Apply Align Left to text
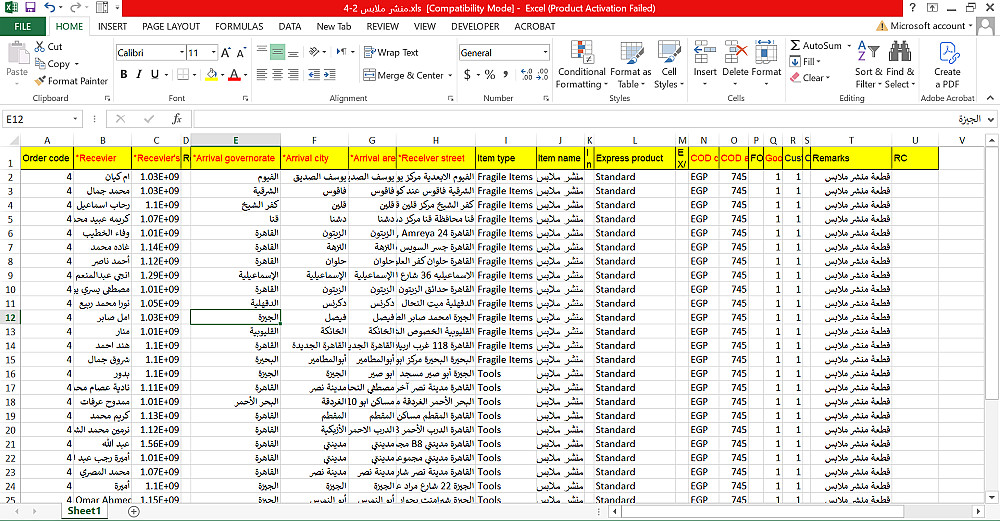 tap(261, 75)
